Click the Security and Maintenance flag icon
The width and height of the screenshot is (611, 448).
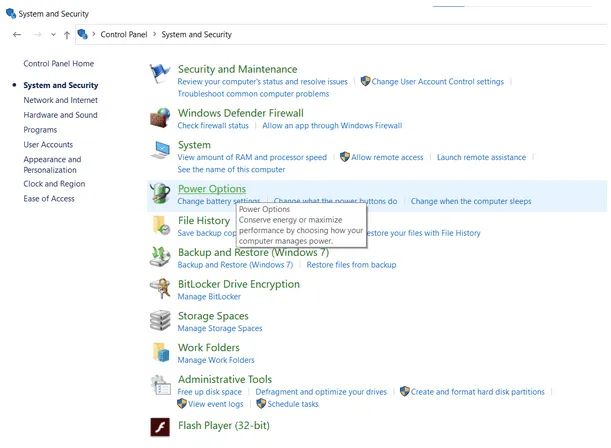[x=160, y=75]
